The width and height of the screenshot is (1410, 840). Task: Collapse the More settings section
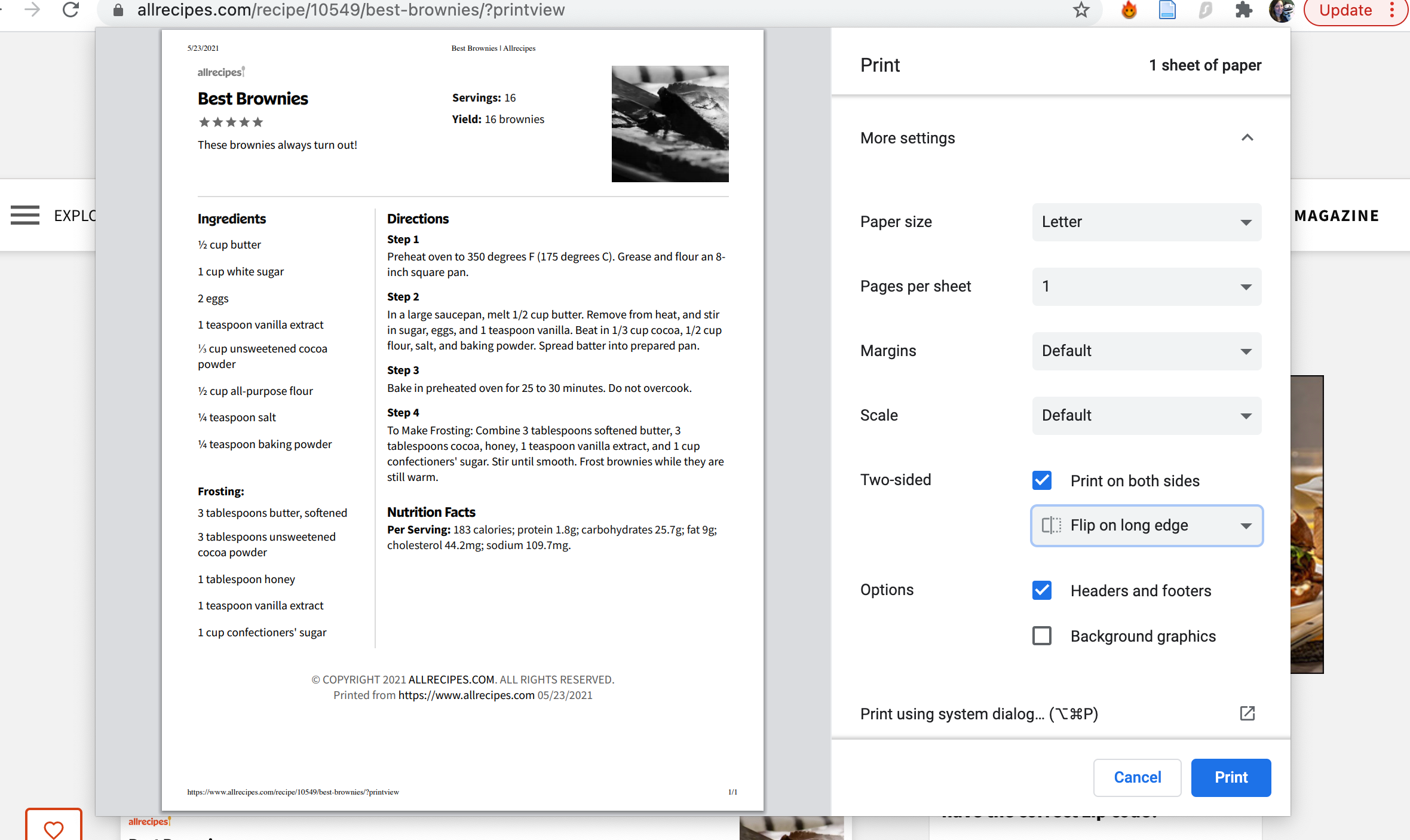tap(1247, 137)
